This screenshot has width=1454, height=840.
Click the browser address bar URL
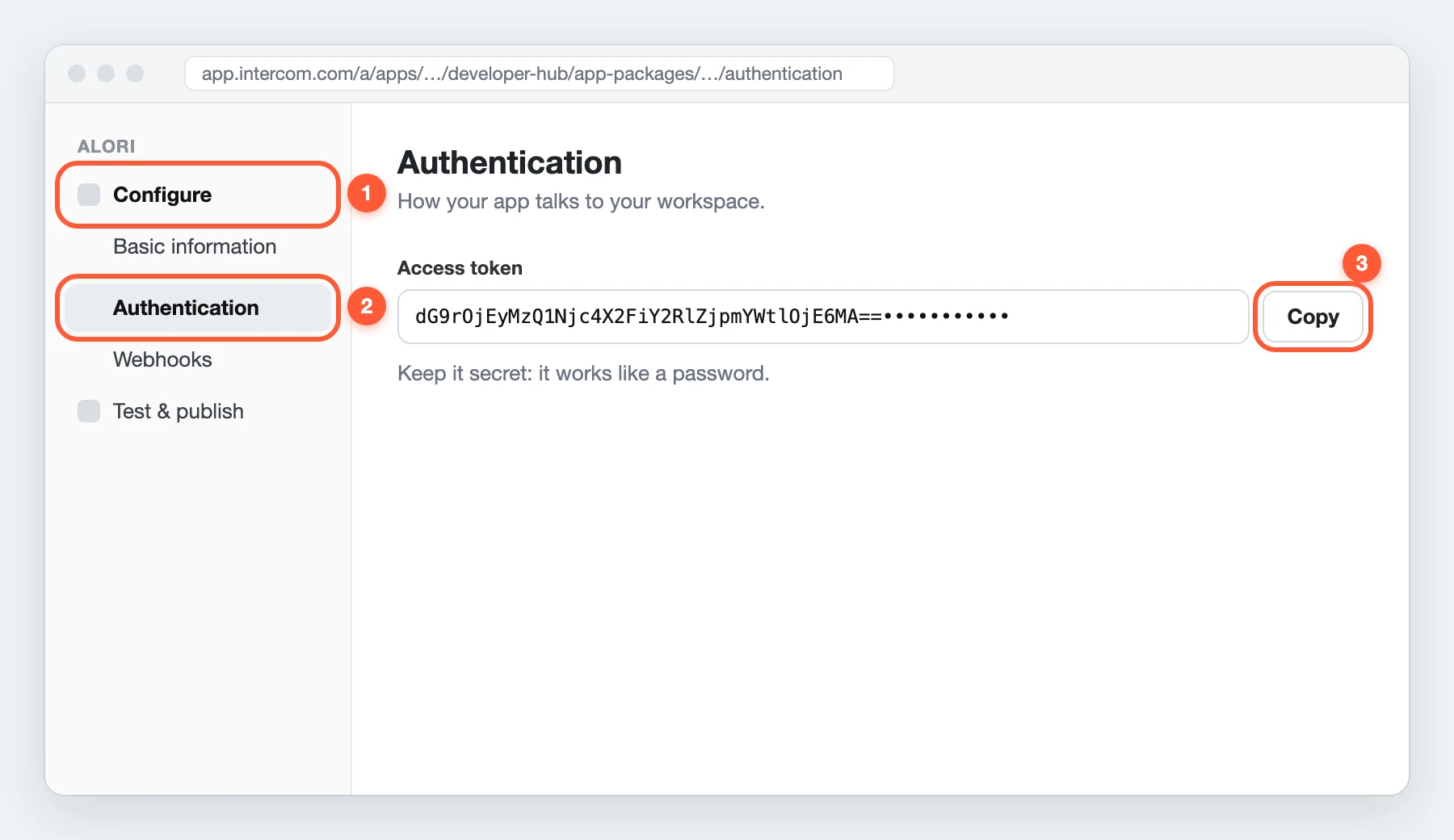[539, 73]
